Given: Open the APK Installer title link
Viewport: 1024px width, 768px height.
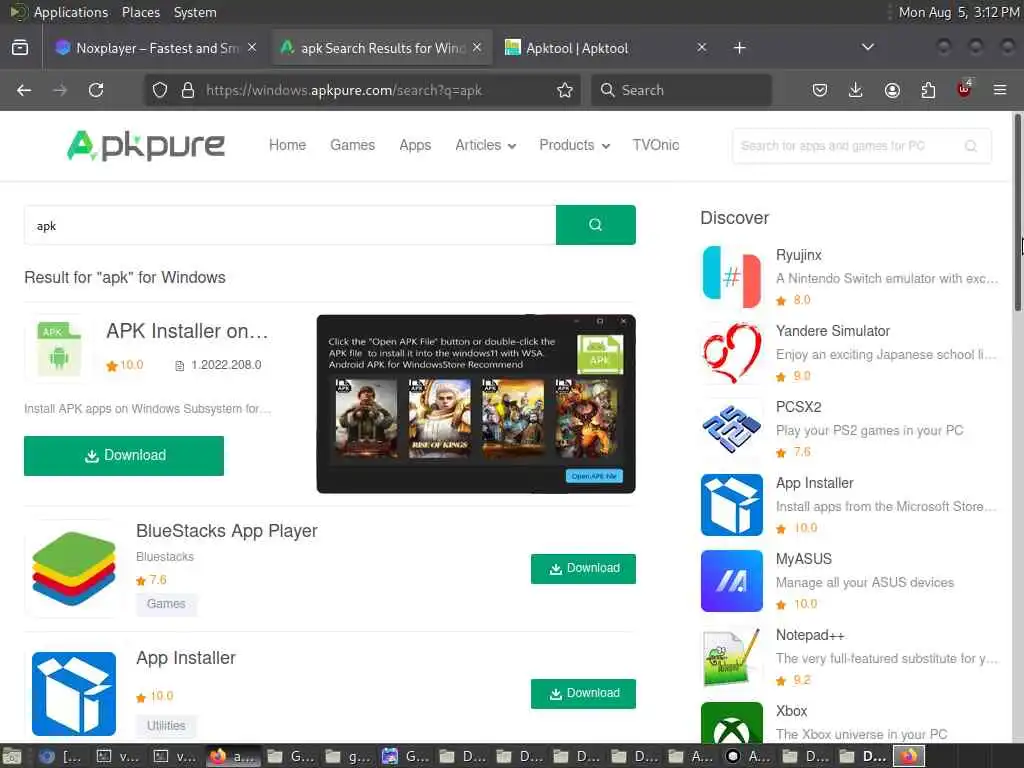Looking at the screenshot, I should [x=187, y=331].
